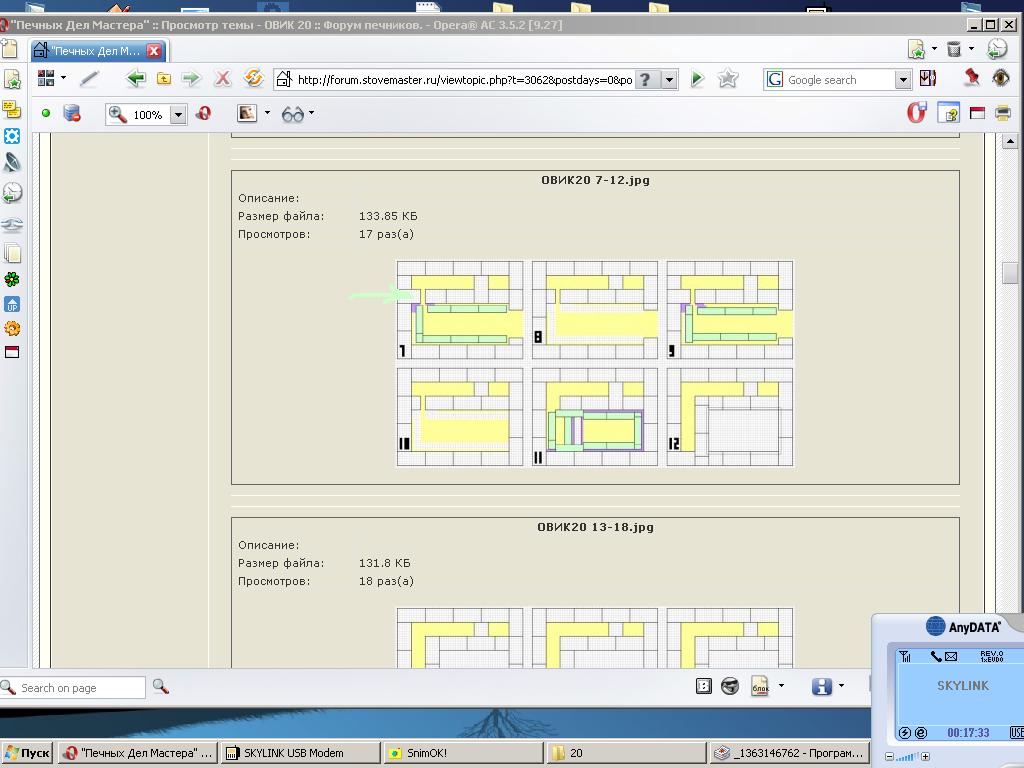This screenshot has height=768, width=1024.
Task: Toggle image display with the picture icon
Action: 246,114
